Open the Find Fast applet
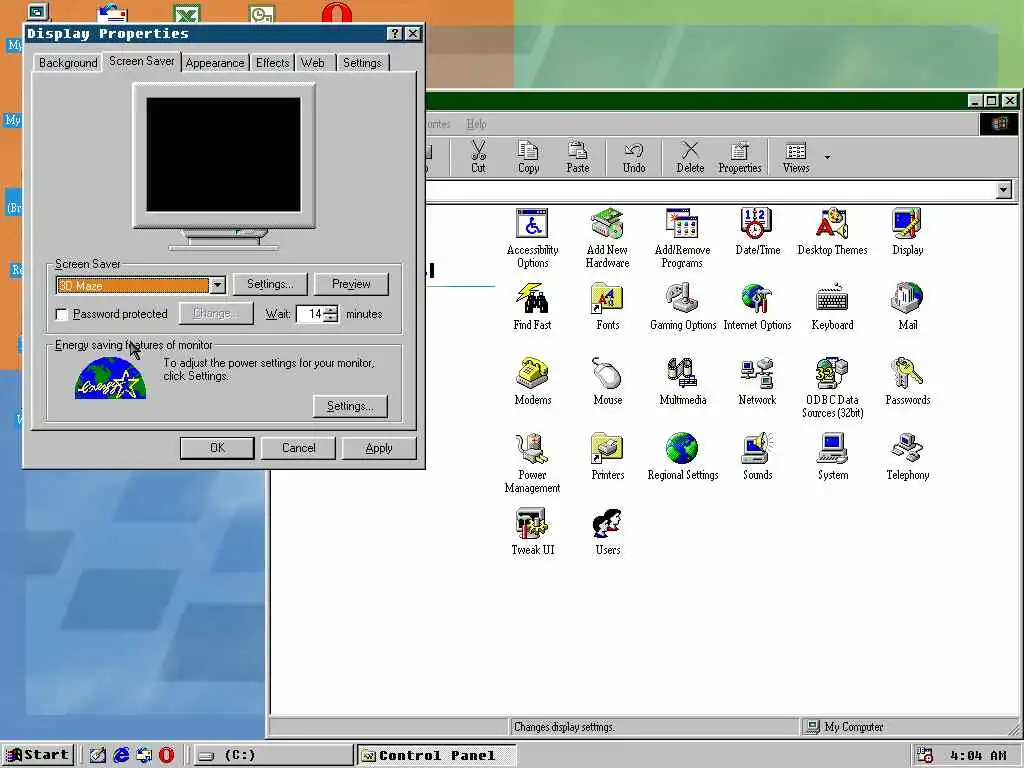The width and height of the screenshot is (1024, 768). (x=532, y=307)
